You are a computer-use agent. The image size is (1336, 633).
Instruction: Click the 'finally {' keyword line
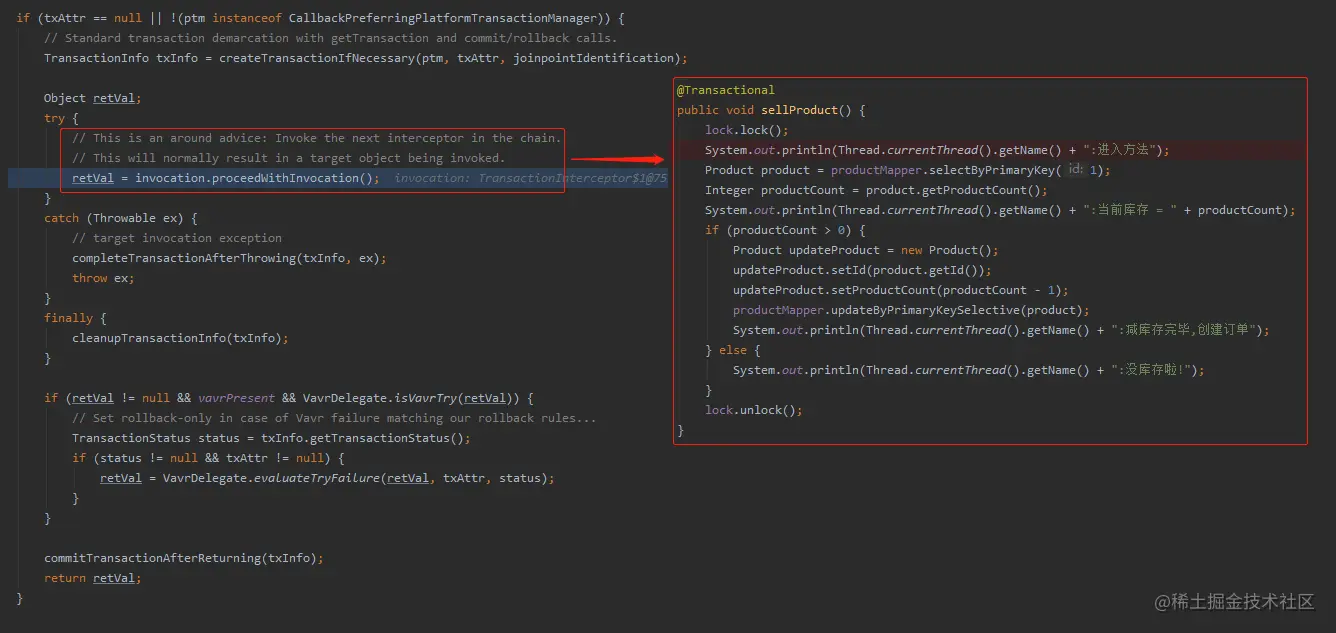click(x=75, y=318)
